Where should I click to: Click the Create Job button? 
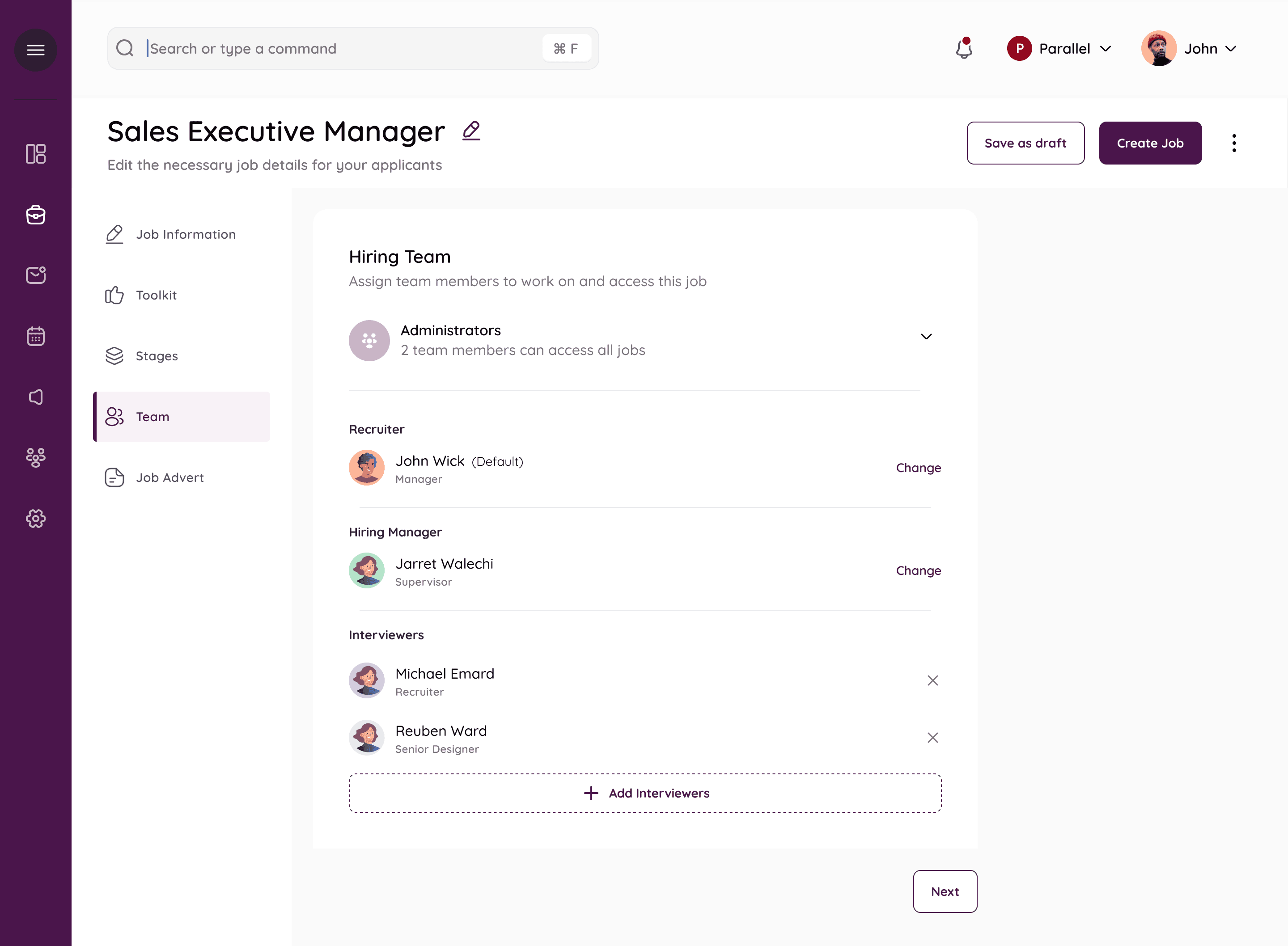point(1149,143)
